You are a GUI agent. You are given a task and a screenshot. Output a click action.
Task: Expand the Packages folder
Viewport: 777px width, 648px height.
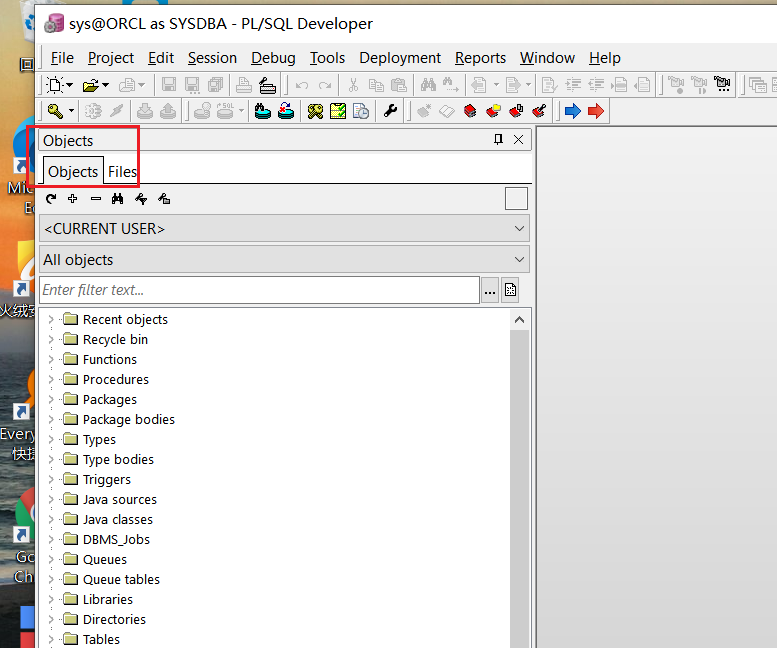tap(51, 399)
